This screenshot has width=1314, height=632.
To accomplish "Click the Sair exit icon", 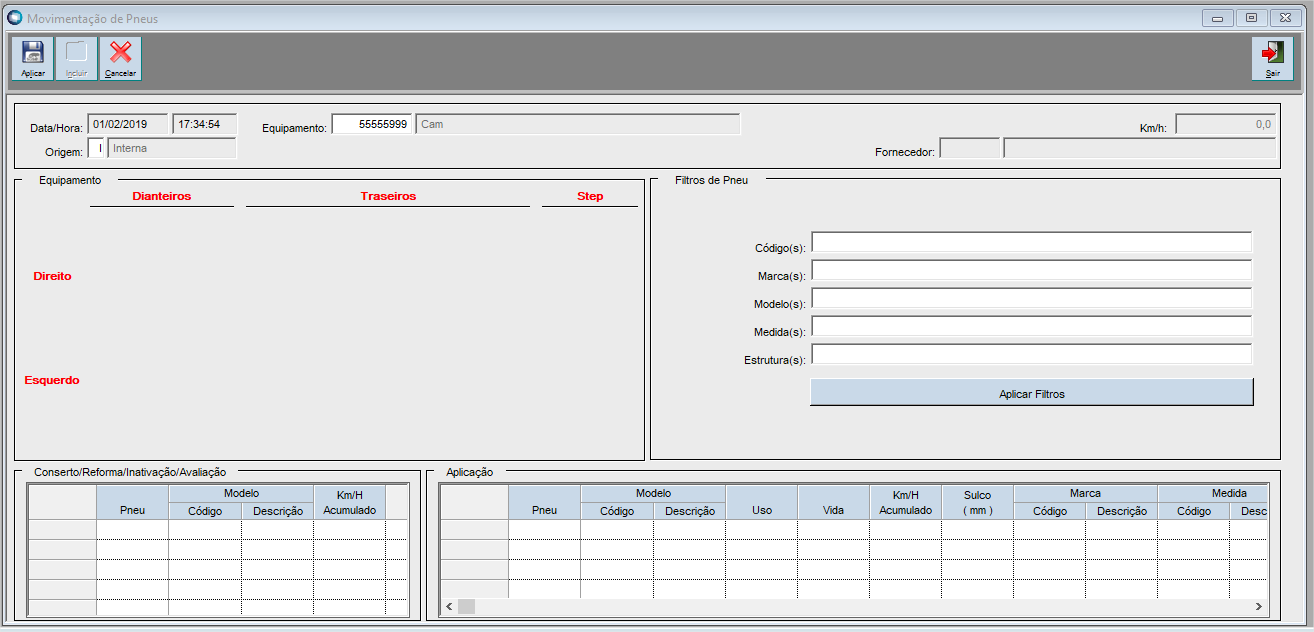I will pyautogui.click(x=1272, y=58).
